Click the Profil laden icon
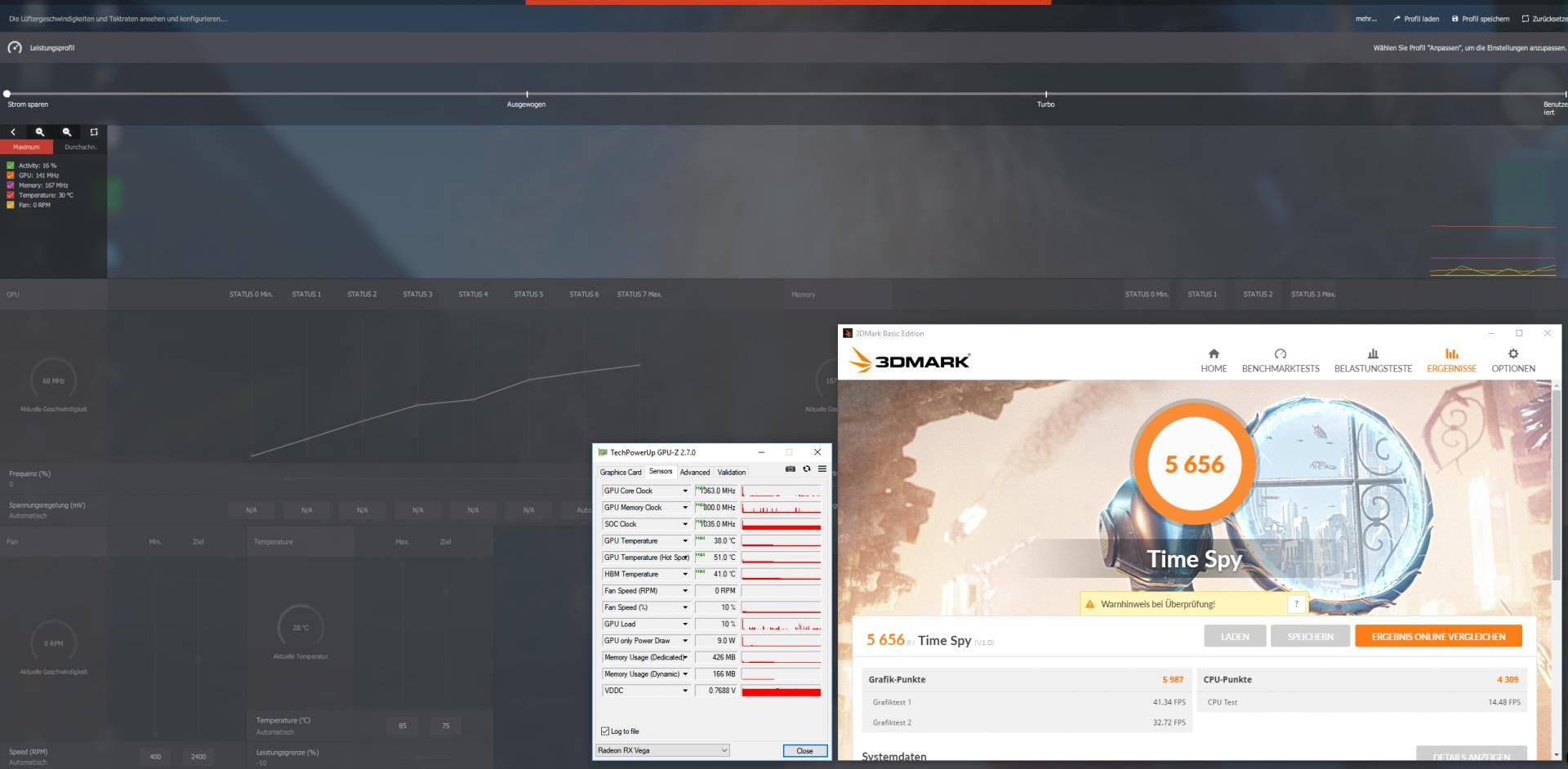 tap(1397, 19)
